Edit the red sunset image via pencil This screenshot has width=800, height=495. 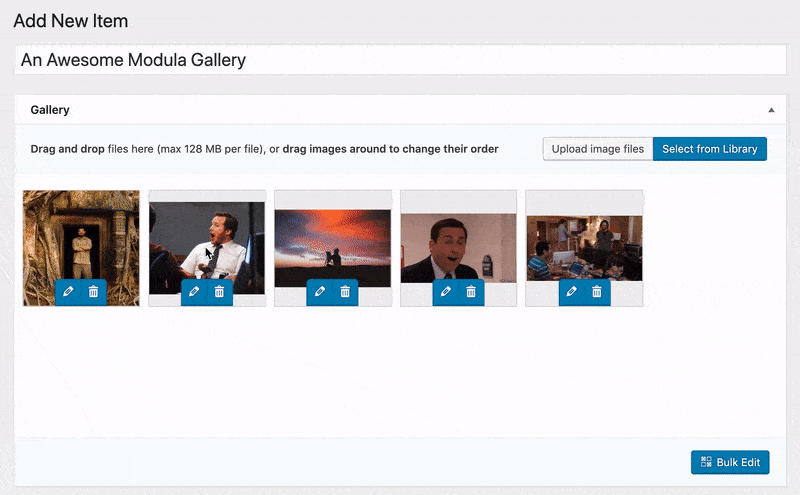pos(320,292)
